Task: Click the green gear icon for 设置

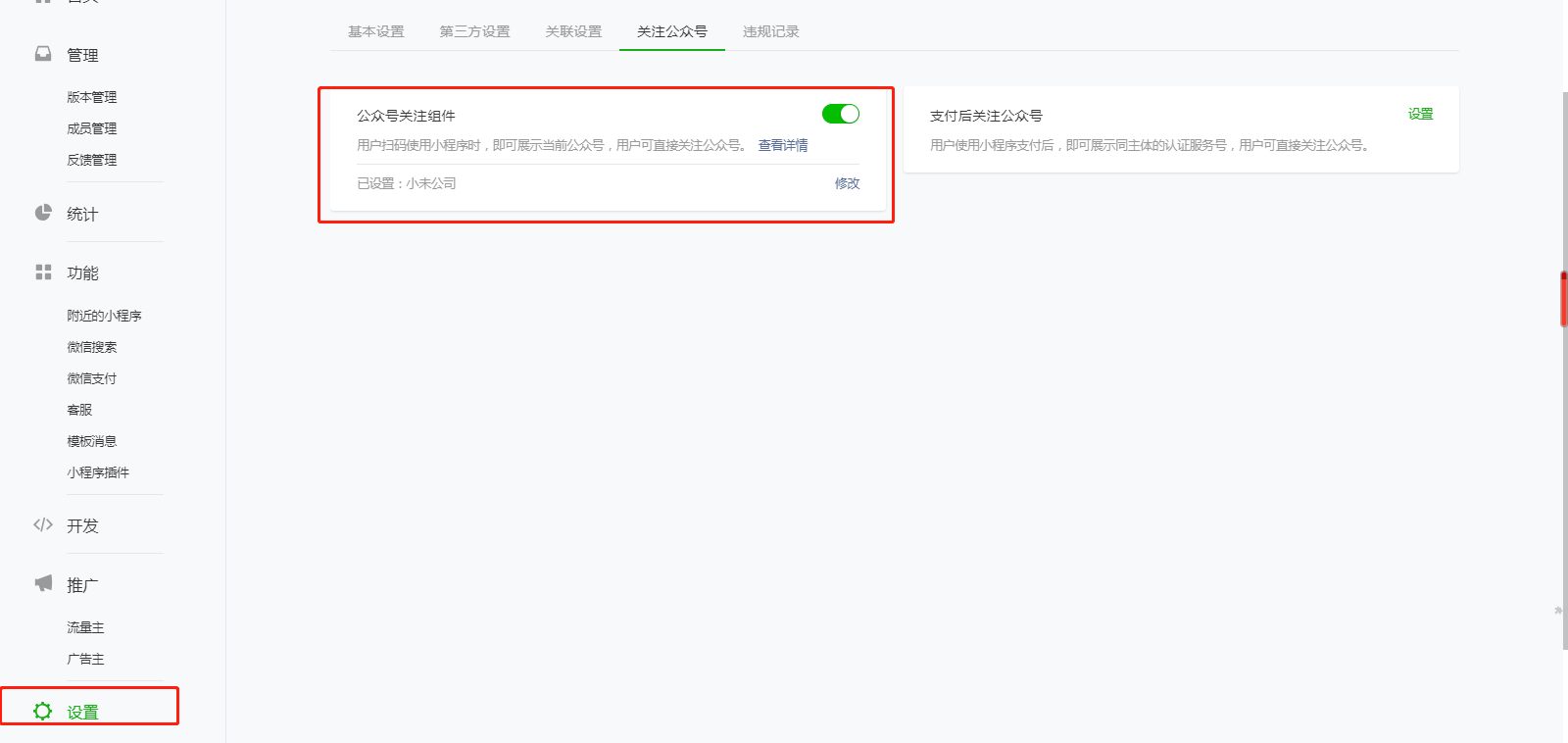Action: click(x=42, y=711)
